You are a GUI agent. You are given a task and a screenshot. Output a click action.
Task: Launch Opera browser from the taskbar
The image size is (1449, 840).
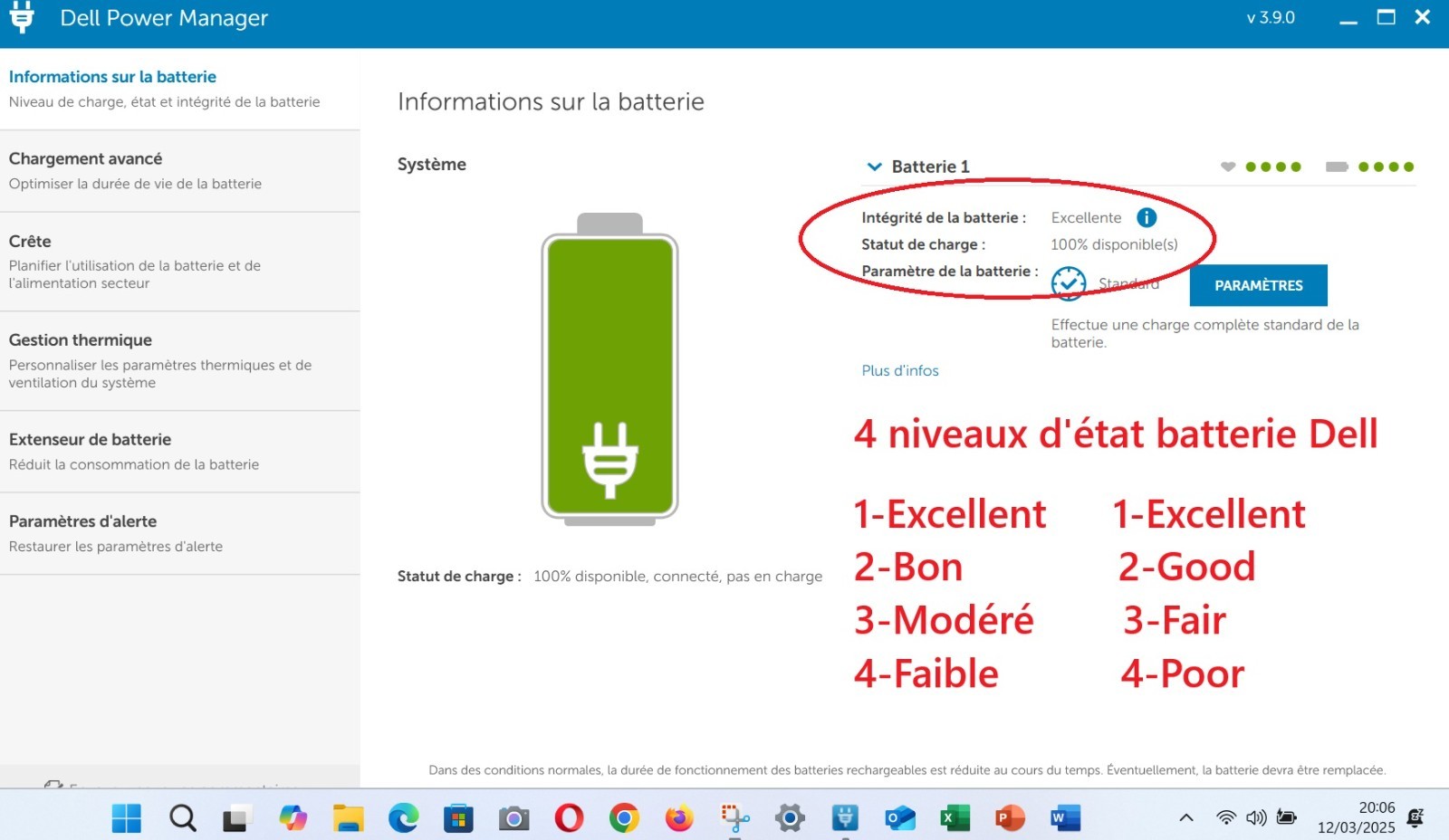[x=569, y=818]
